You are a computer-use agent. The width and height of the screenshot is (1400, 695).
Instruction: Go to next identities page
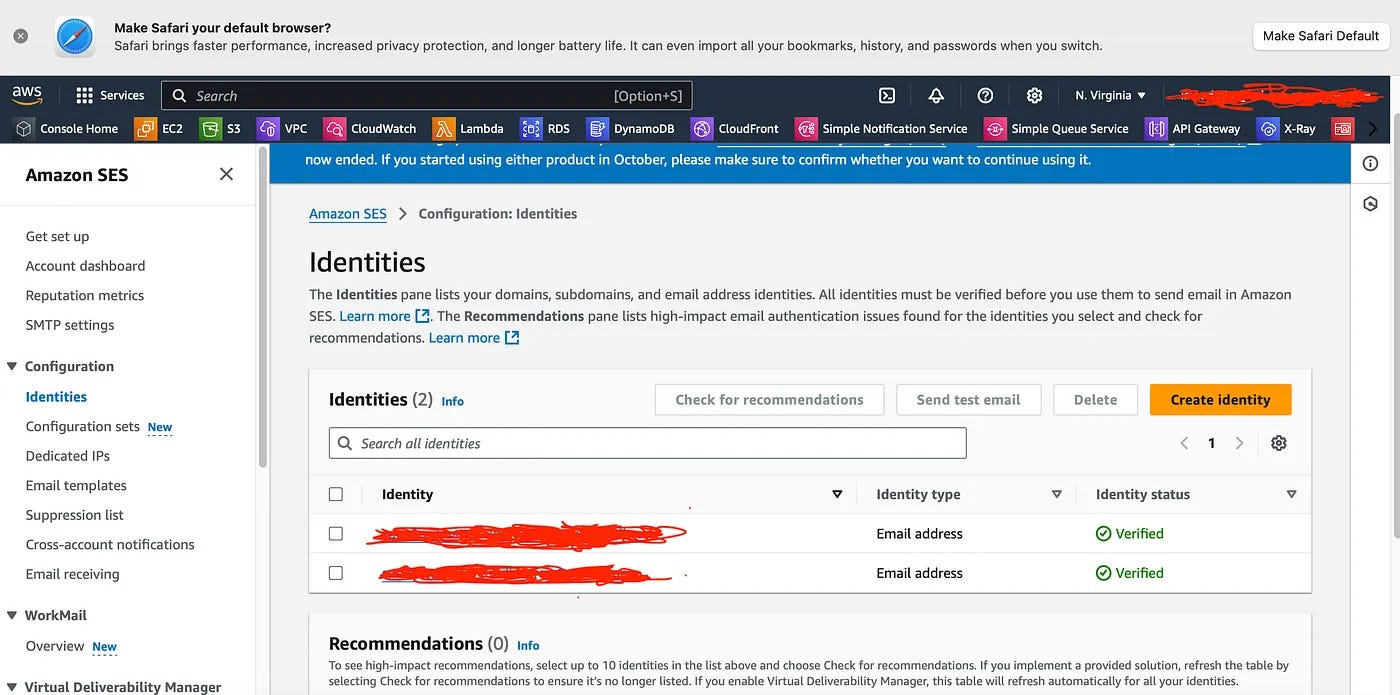tap(1239, 443)
